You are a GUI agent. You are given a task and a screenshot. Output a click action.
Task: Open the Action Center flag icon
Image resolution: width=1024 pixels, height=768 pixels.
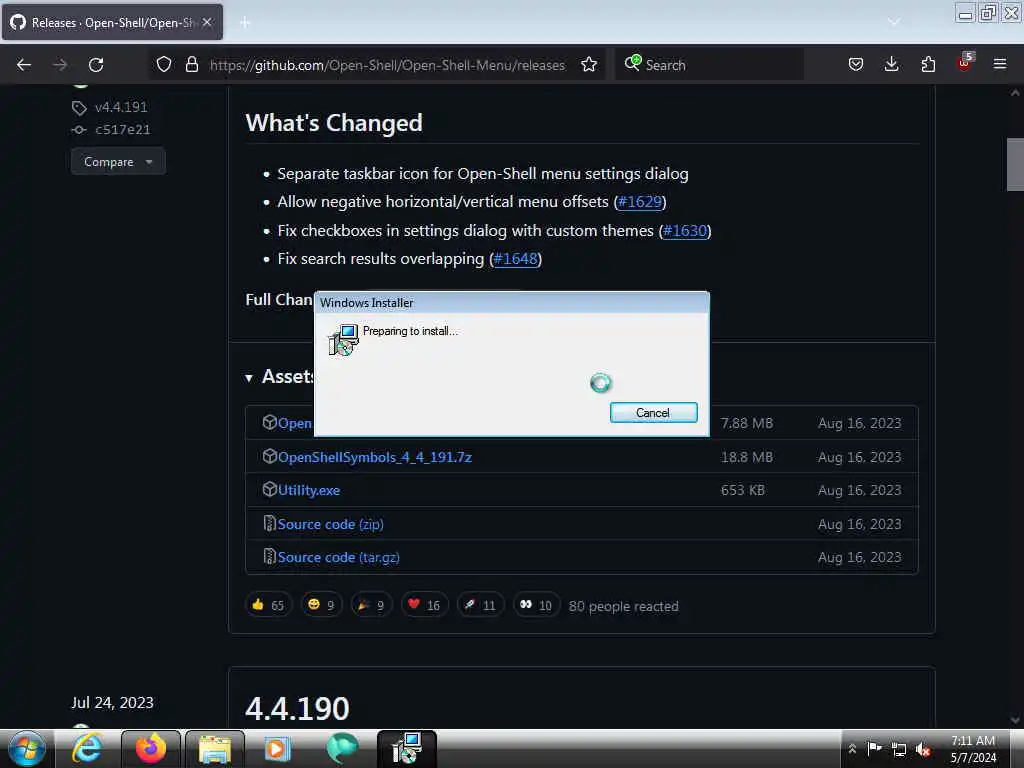click(x=874, y=749)
